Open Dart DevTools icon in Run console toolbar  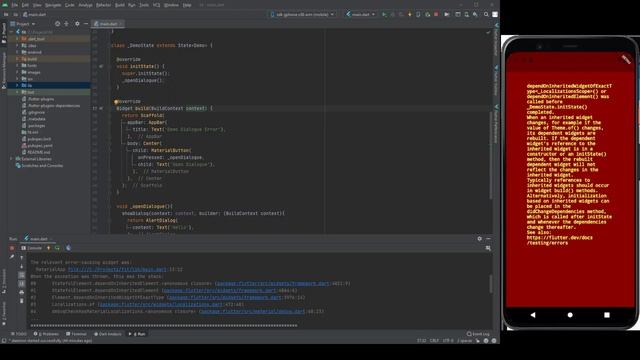[68, 248]
